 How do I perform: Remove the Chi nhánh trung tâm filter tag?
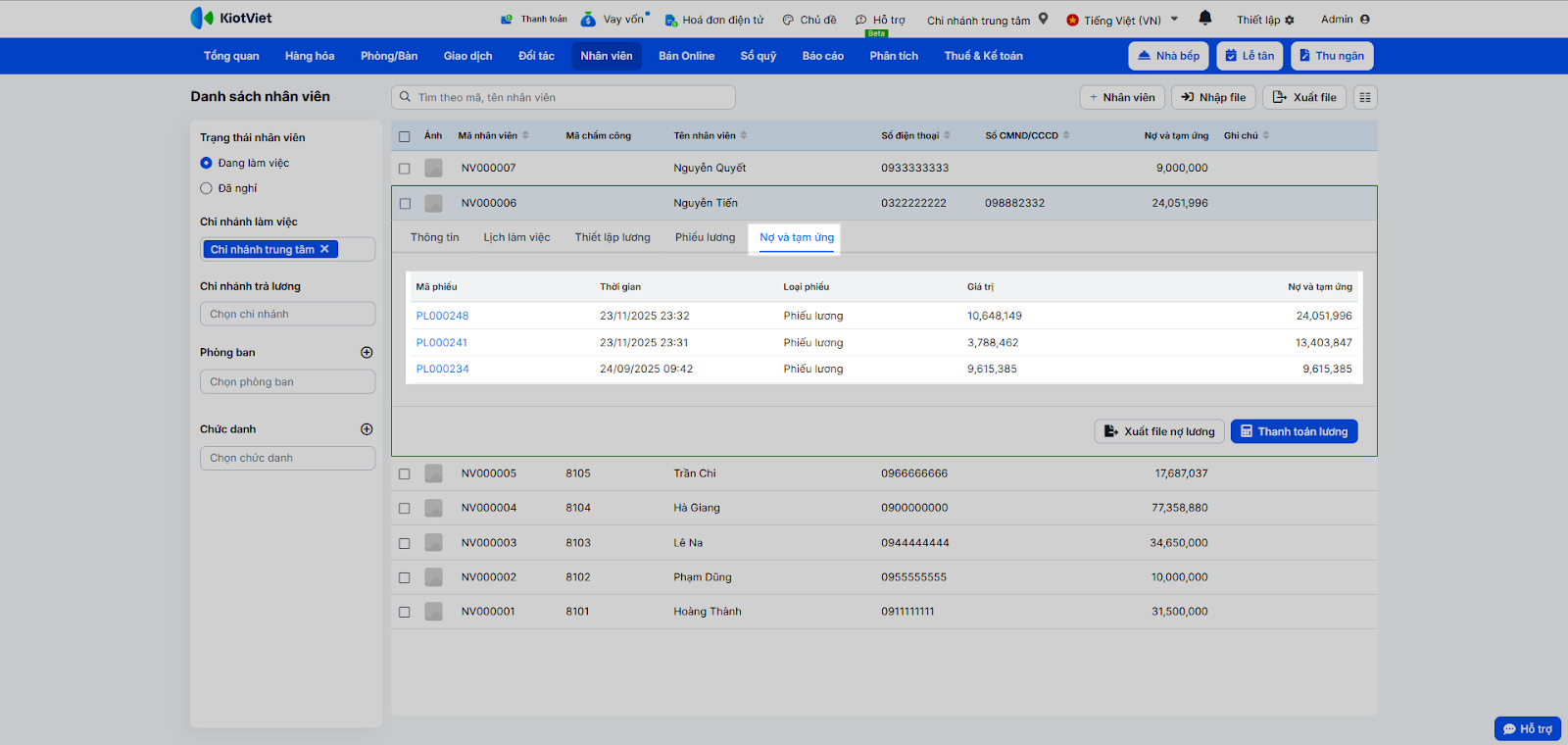[324, 249]
